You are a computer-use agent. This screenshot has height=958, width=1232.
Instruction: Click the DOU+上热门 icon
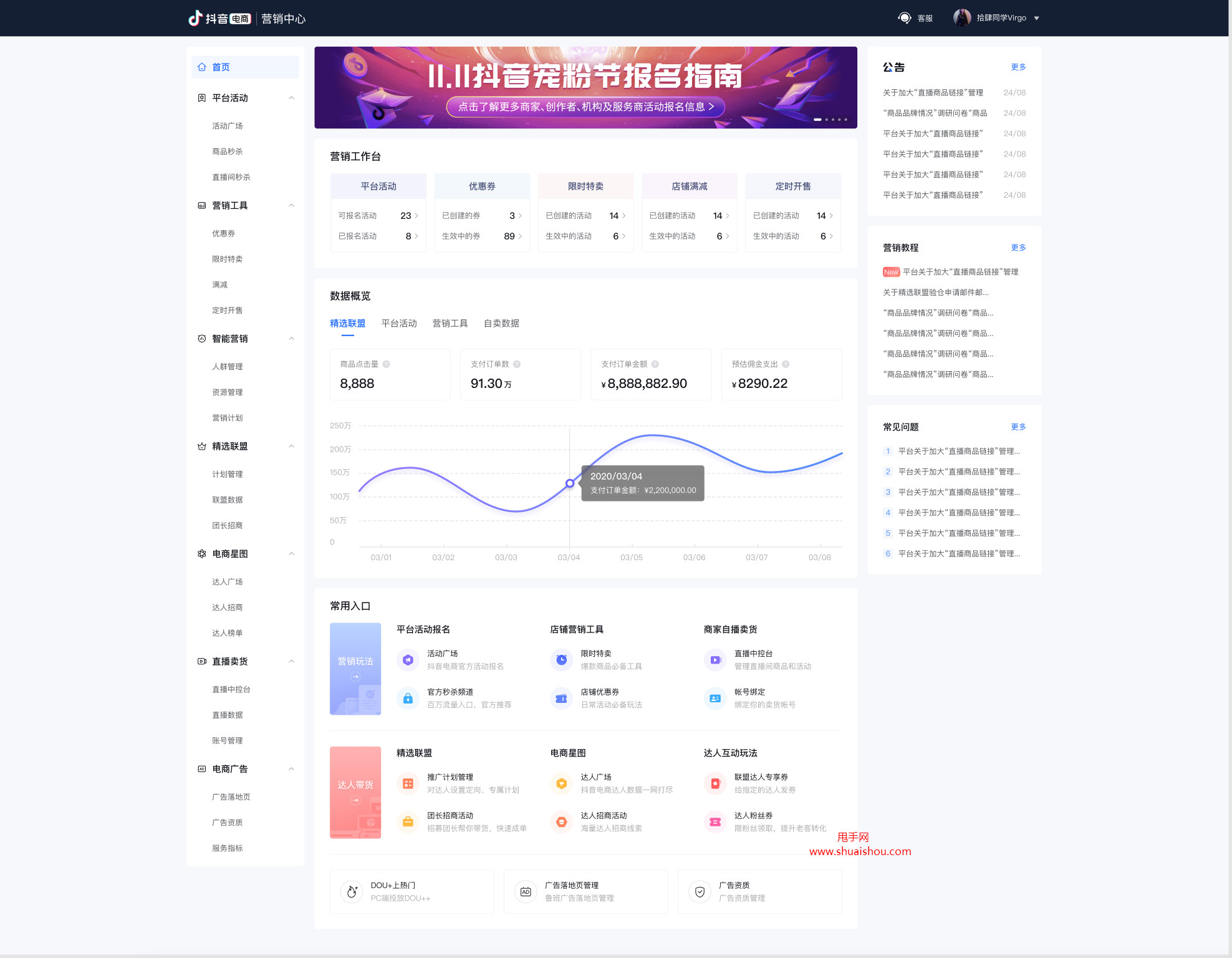(x=352, y=891)
